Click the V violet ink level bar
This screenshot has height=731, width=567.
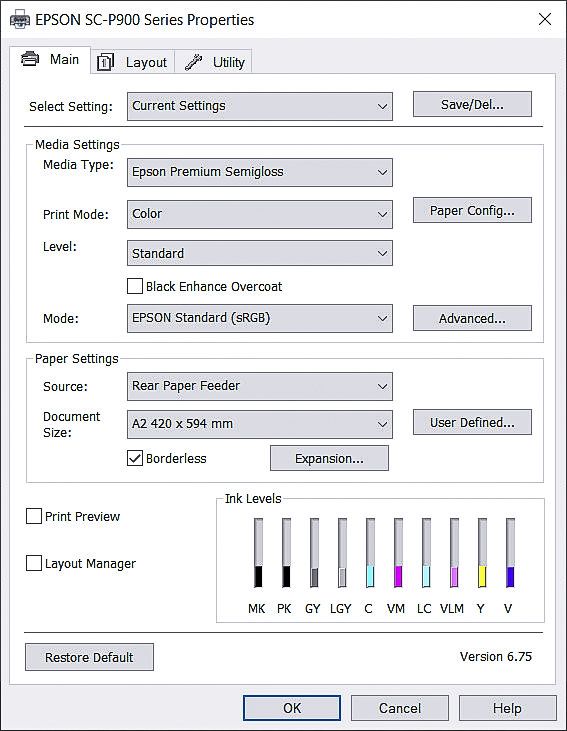[510, 553]
